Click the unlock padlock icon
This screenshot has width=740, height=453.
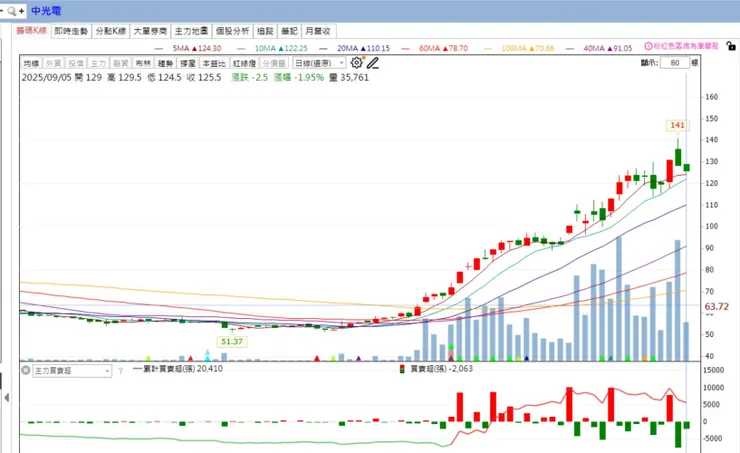coord(731,46)
